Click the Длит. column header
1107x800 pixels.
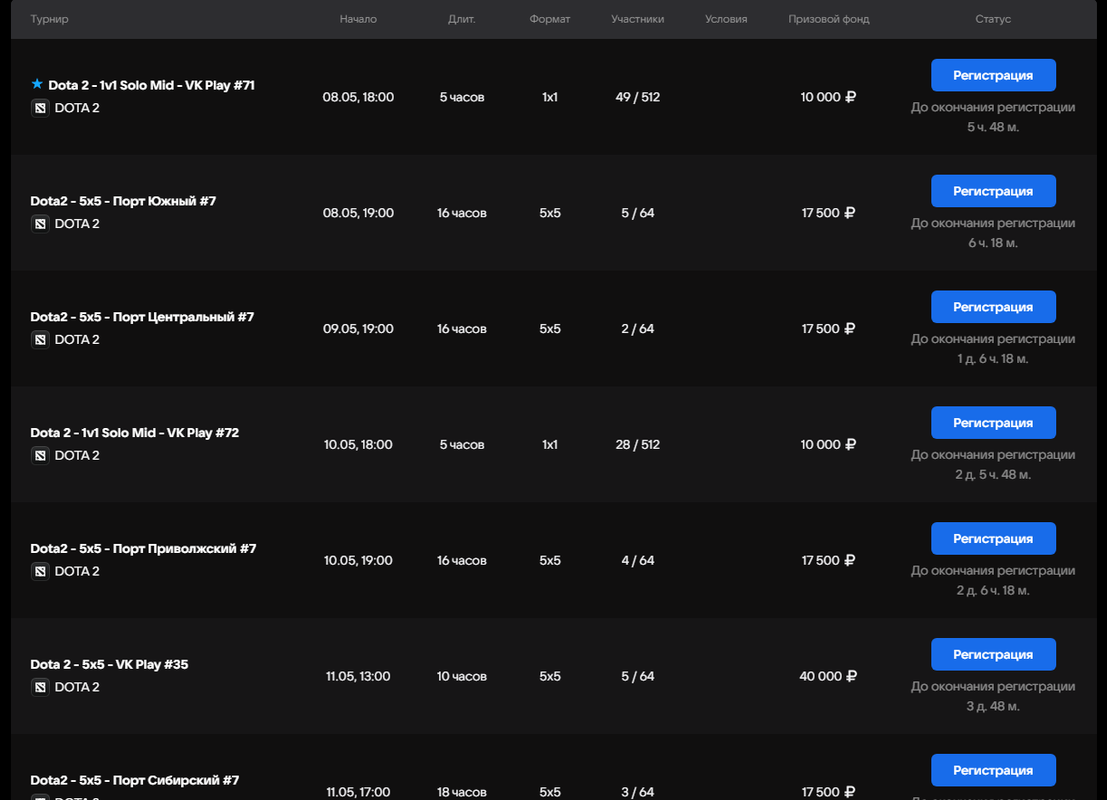click(x=462, y=19)
